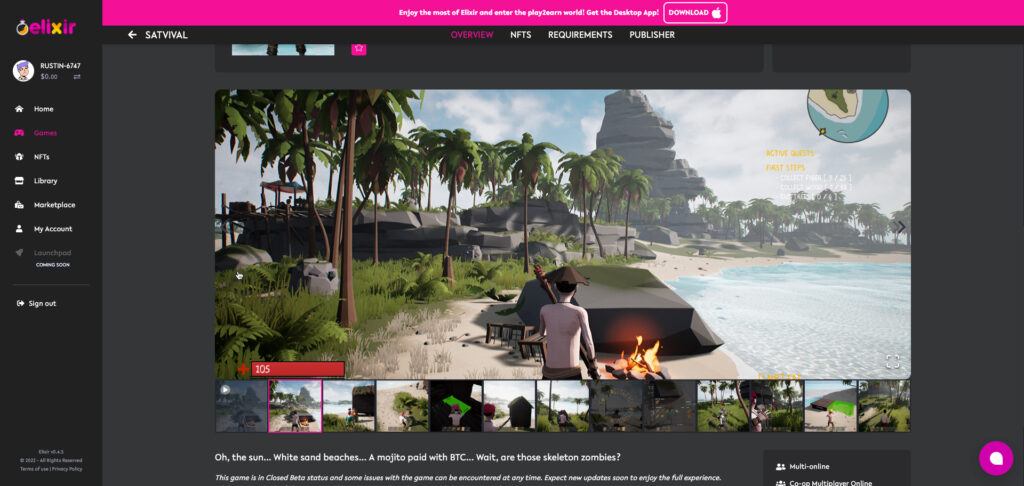Click the $0.00 balance text
This screenshot has width=1024, height=486.
pyautogui.click(x=49, y=77)
